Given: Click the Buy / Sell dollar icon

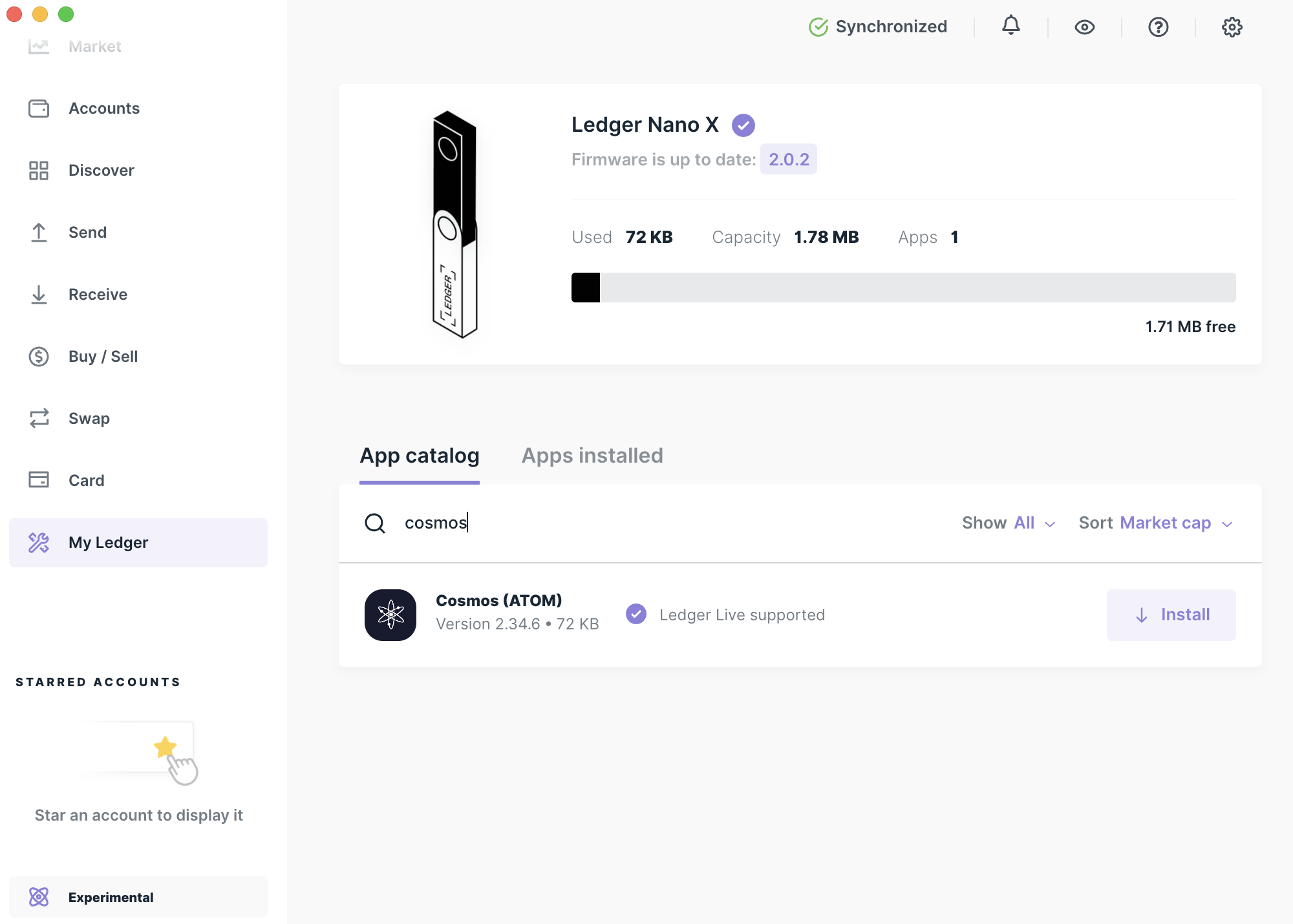Looking at the screenshot, I should [x=39, y=357].
